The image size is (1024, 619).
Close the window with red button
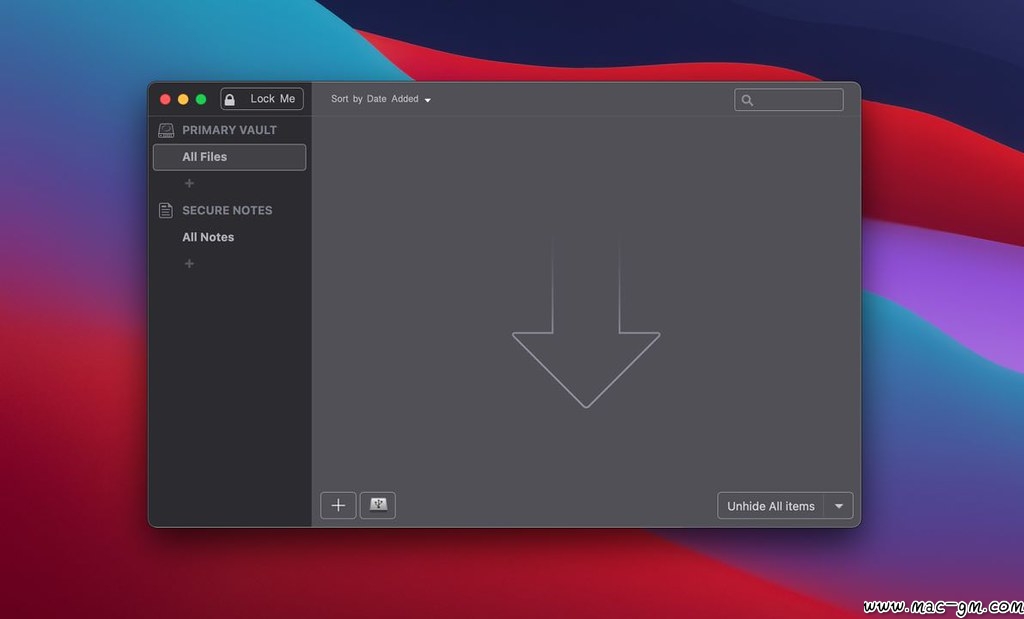click(165, 99)
